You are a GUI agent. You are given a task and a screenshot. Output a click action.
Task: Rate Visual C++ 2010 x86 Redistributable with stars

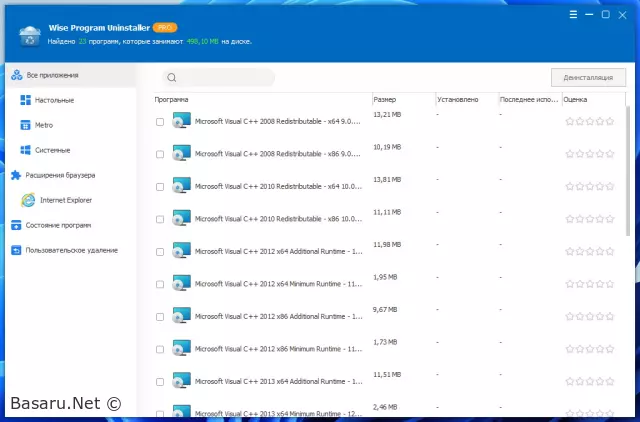(590, 219)
